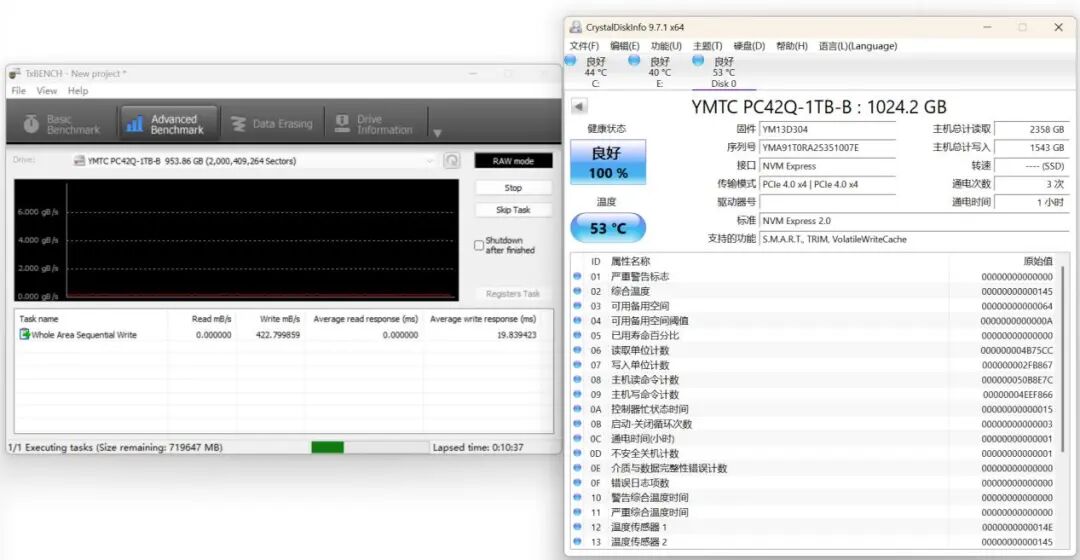This screenshot has height=560, width=1080.
Task: Click the status dot for attribute 0C 通电时间
Action: (577, 438)
